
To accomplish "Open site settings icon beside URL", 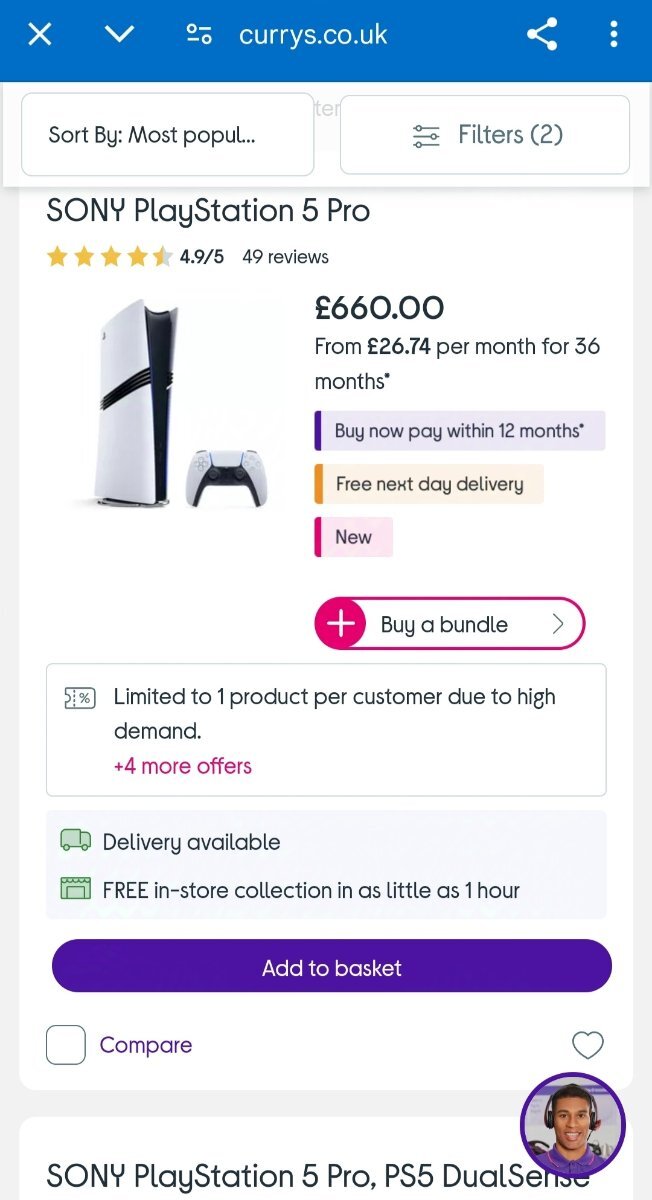I will [x=199, y=35].
